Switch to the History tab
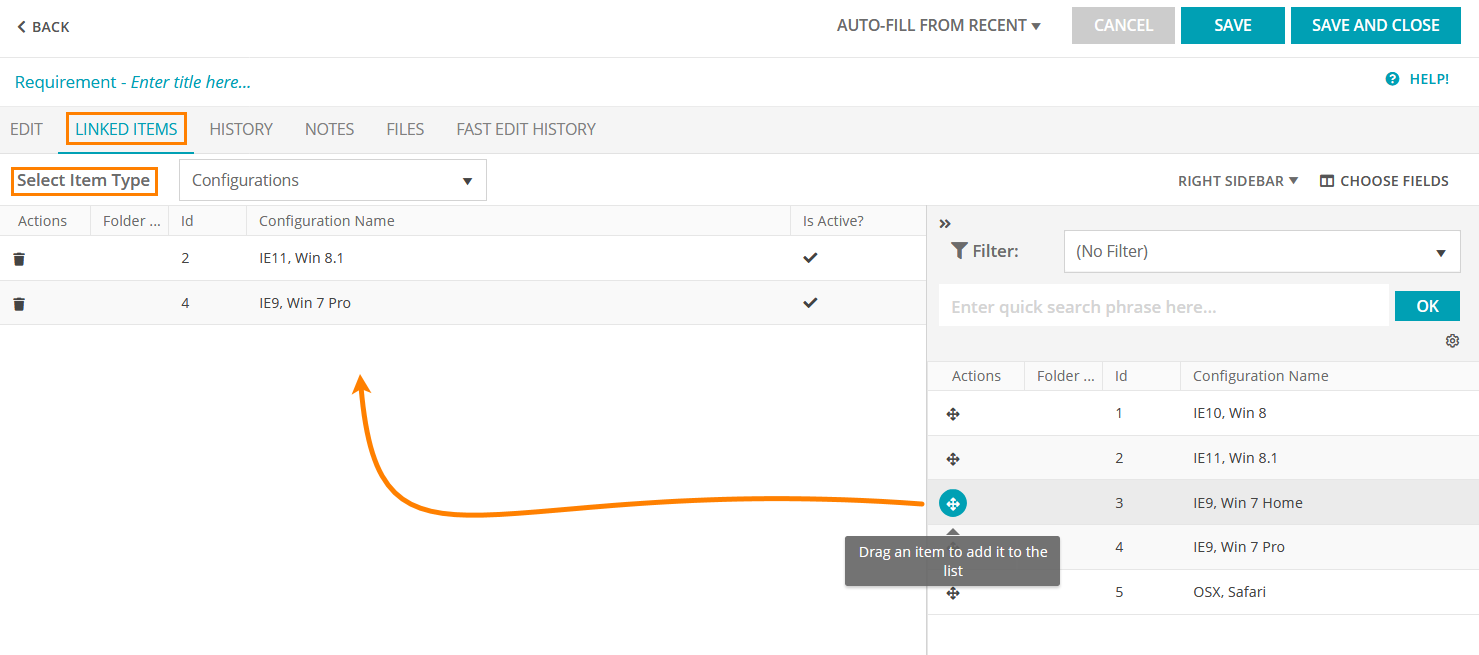The image size is (1479, 655). pos(241,129)
